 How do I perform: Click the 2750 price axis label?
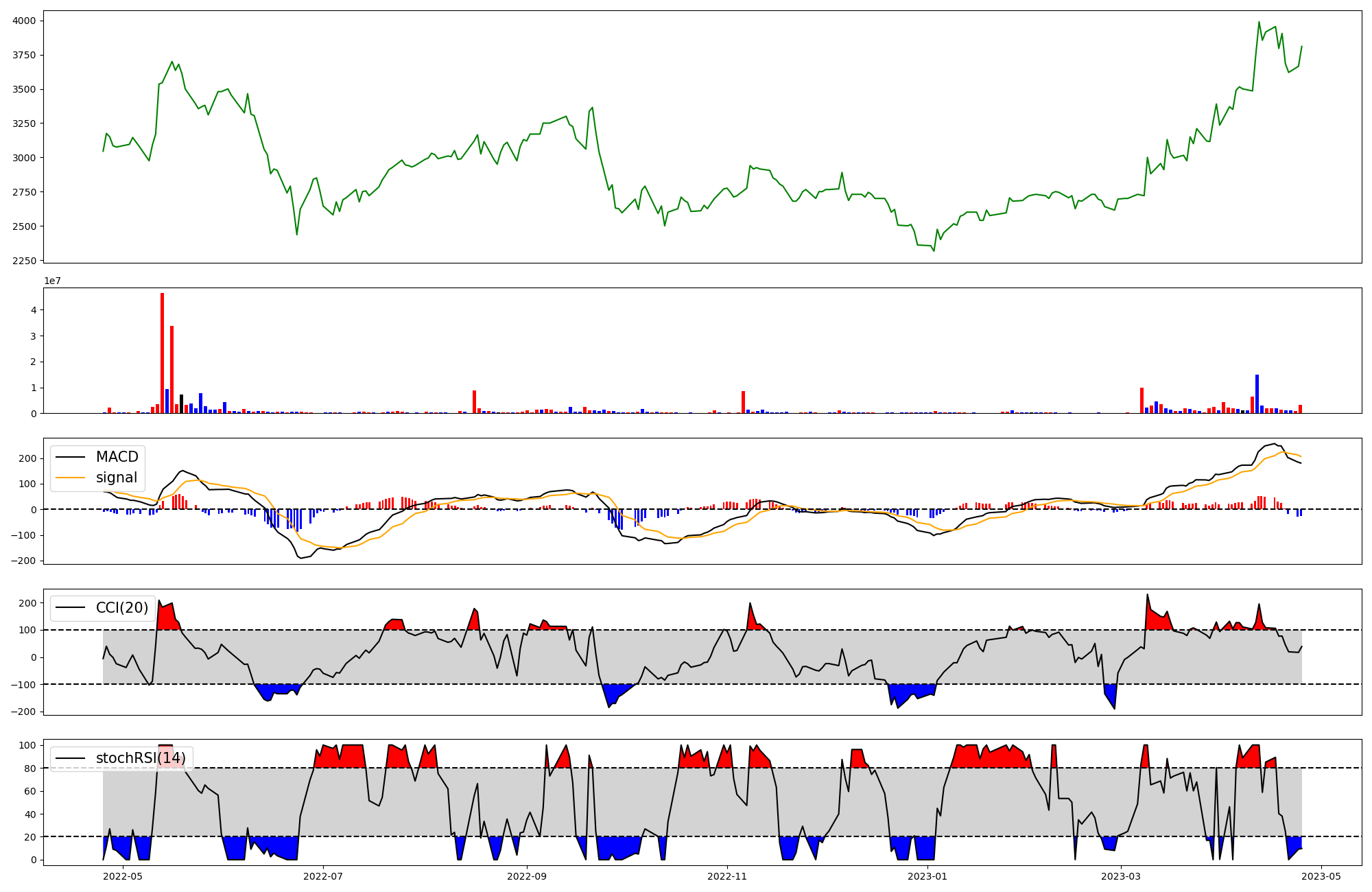tap(24, 192)
